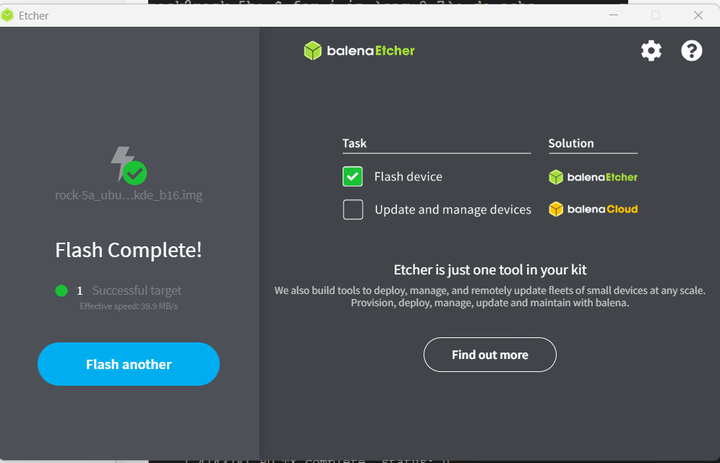
Task: Click the rock-5a_ubu…kde_b16.img file name
Action: 129,195
